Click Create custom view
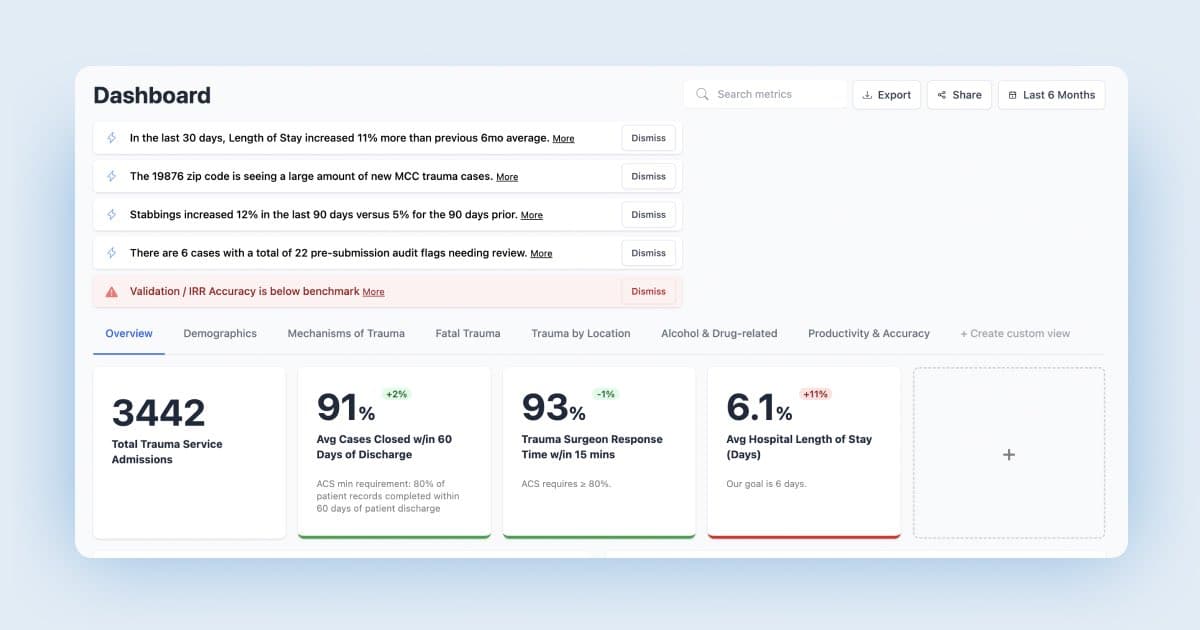Screen dimensions: 1200x630 click(1014, 333)
